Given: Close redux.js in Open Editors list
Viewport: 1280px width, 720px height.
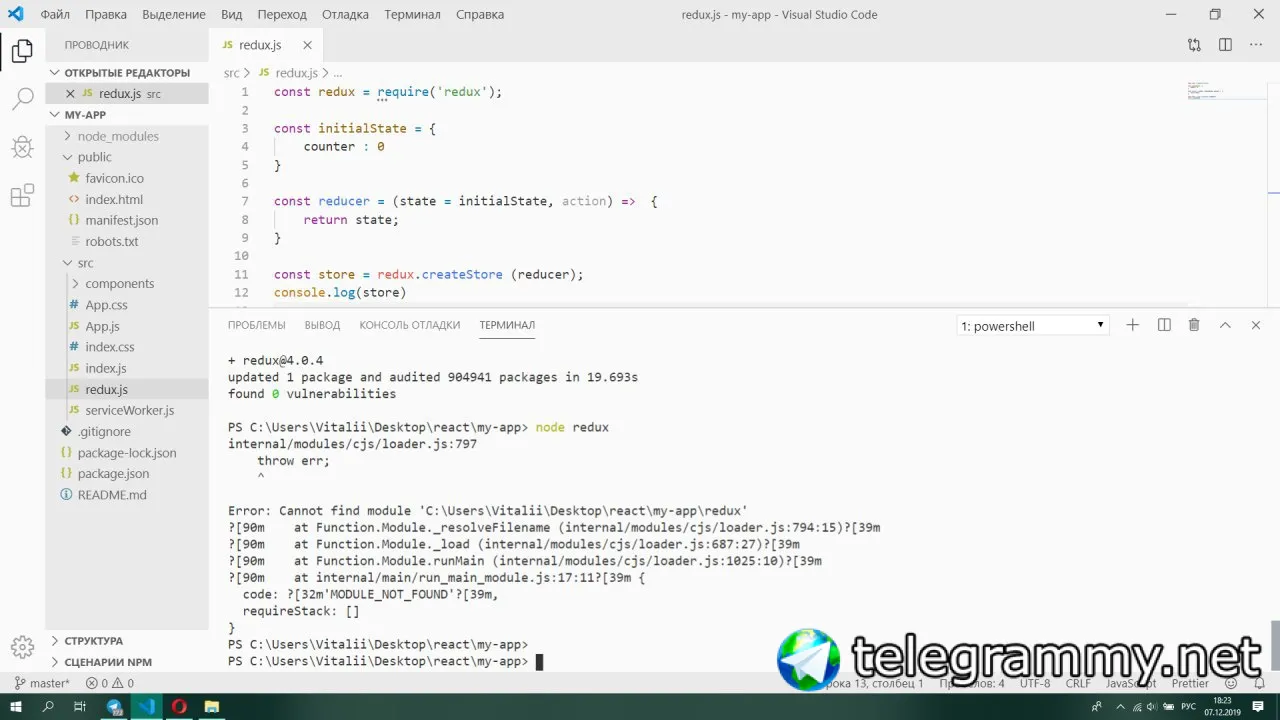Looking at the screenshot, I should click(x=70, y=93).
